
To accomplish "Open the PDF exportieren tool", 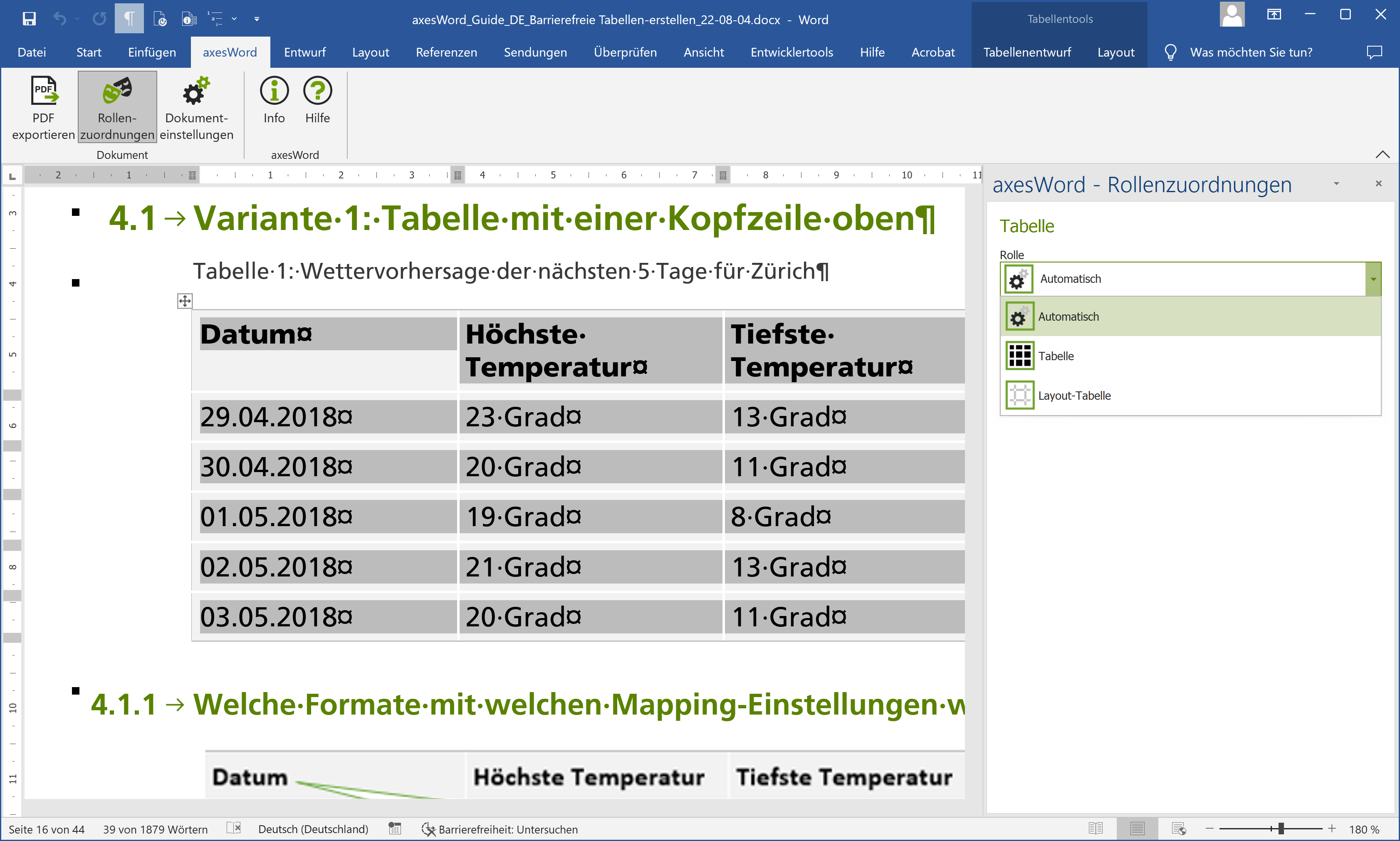I will pos(43,108).
